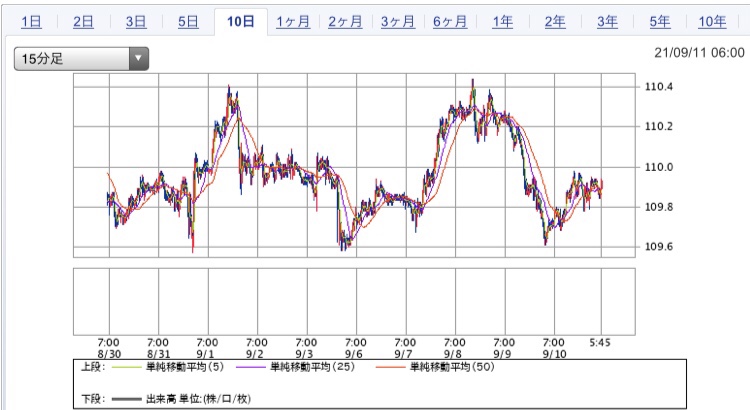Click the 109.6 price axis label
The image size is (750, 410).
(659, 246)
